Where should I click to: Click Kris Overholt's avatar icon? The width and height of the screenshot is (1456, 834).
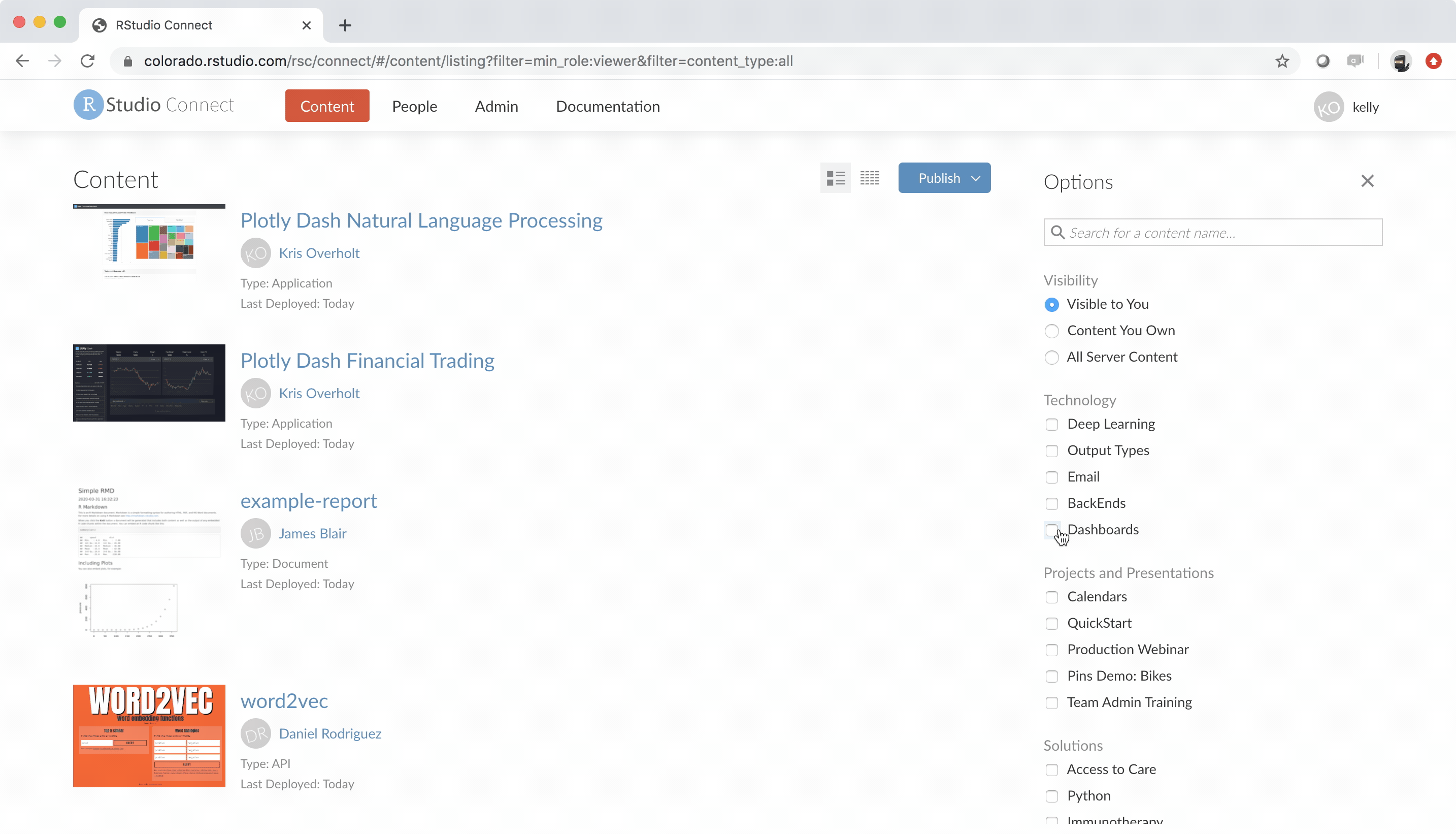pyautogui.click(x=256, y=252)
